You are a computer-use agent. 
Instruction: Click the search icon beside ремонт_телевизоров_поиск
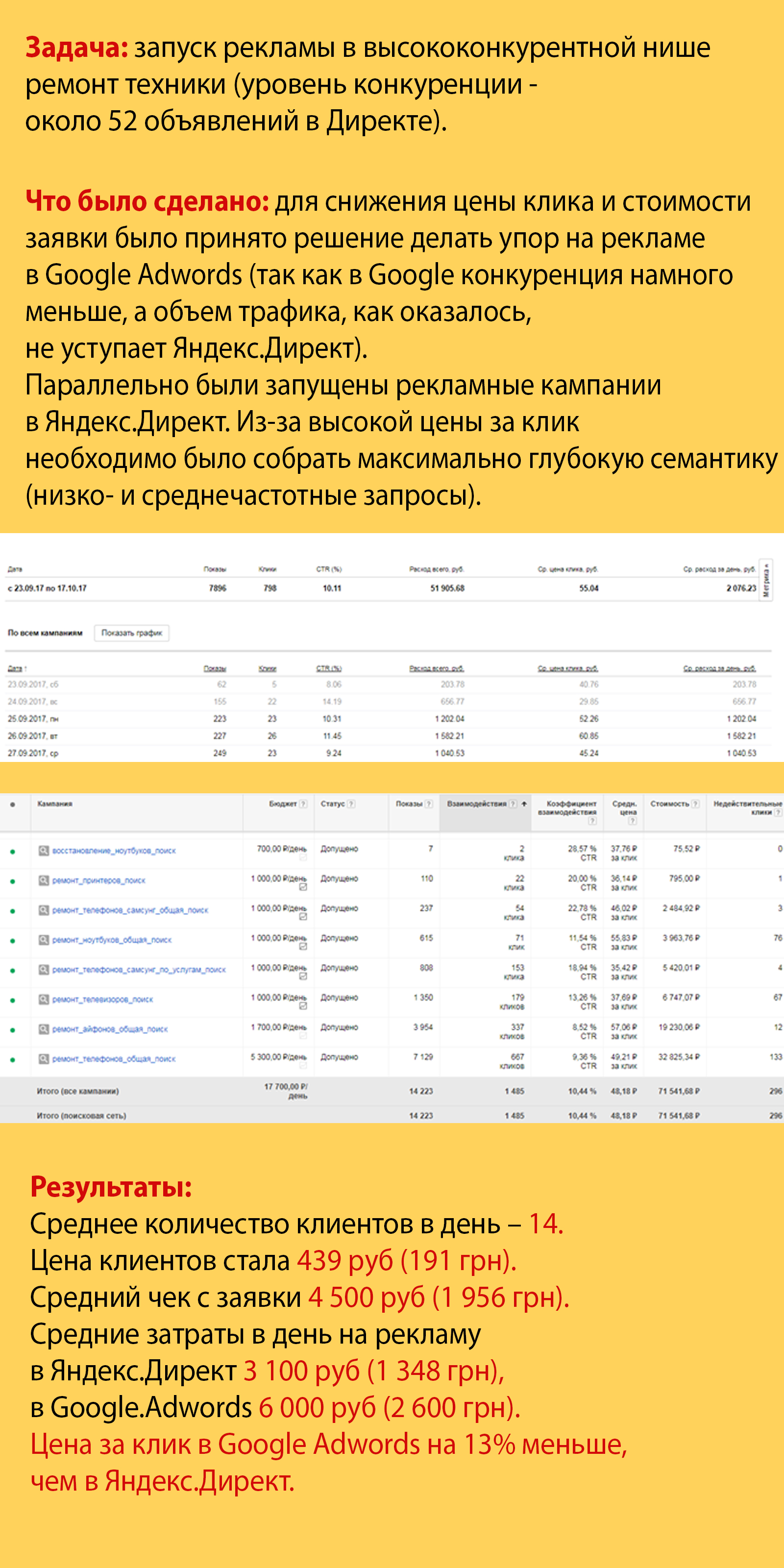pyautogui.click(x=44, y=1000)
